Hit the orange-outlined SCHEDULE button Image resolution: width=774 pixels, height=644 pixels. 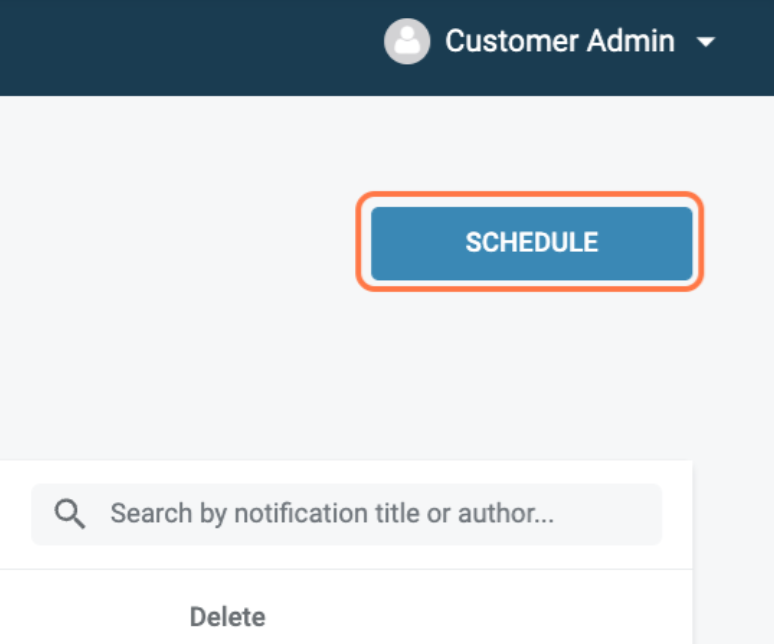tap(531, 243)
